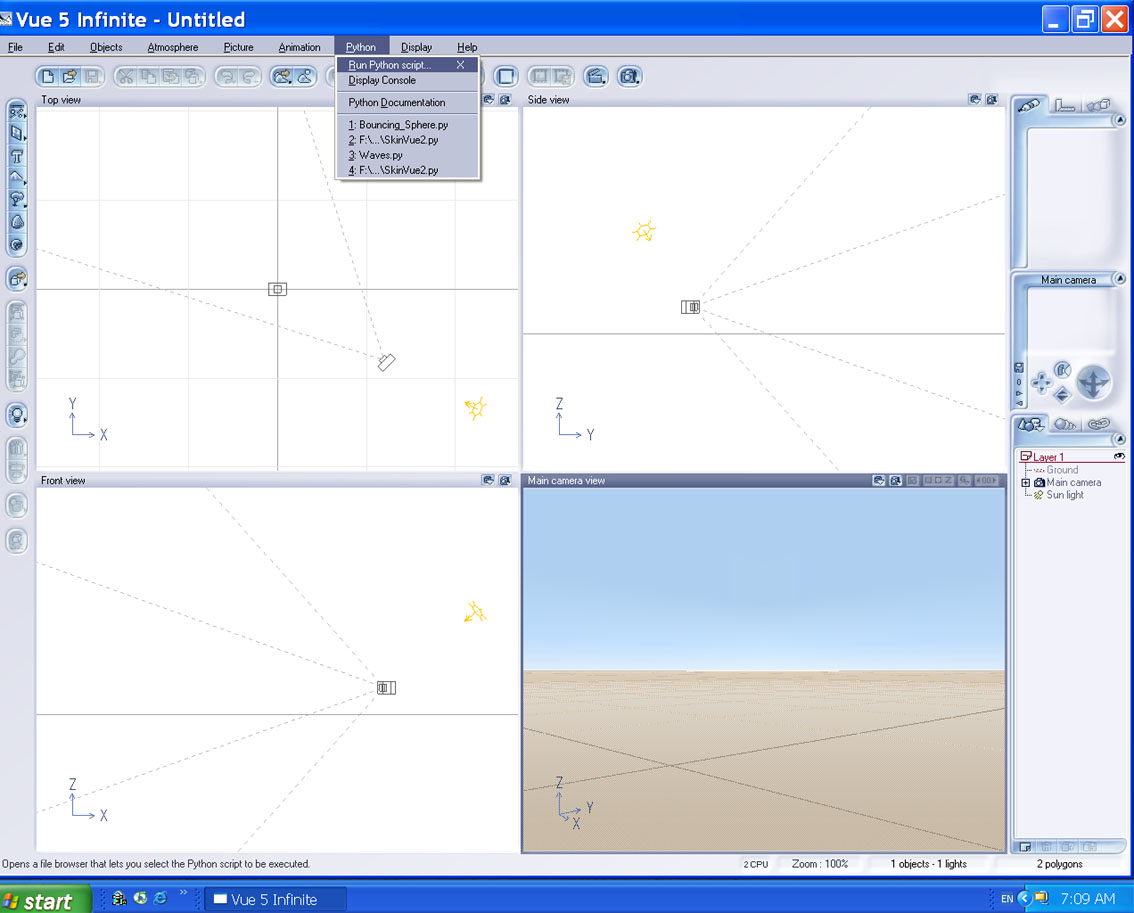This screenshot has width=1134, height=913.
Task: Expand the Main camera tree node
Action: (x=1026, y=483)
